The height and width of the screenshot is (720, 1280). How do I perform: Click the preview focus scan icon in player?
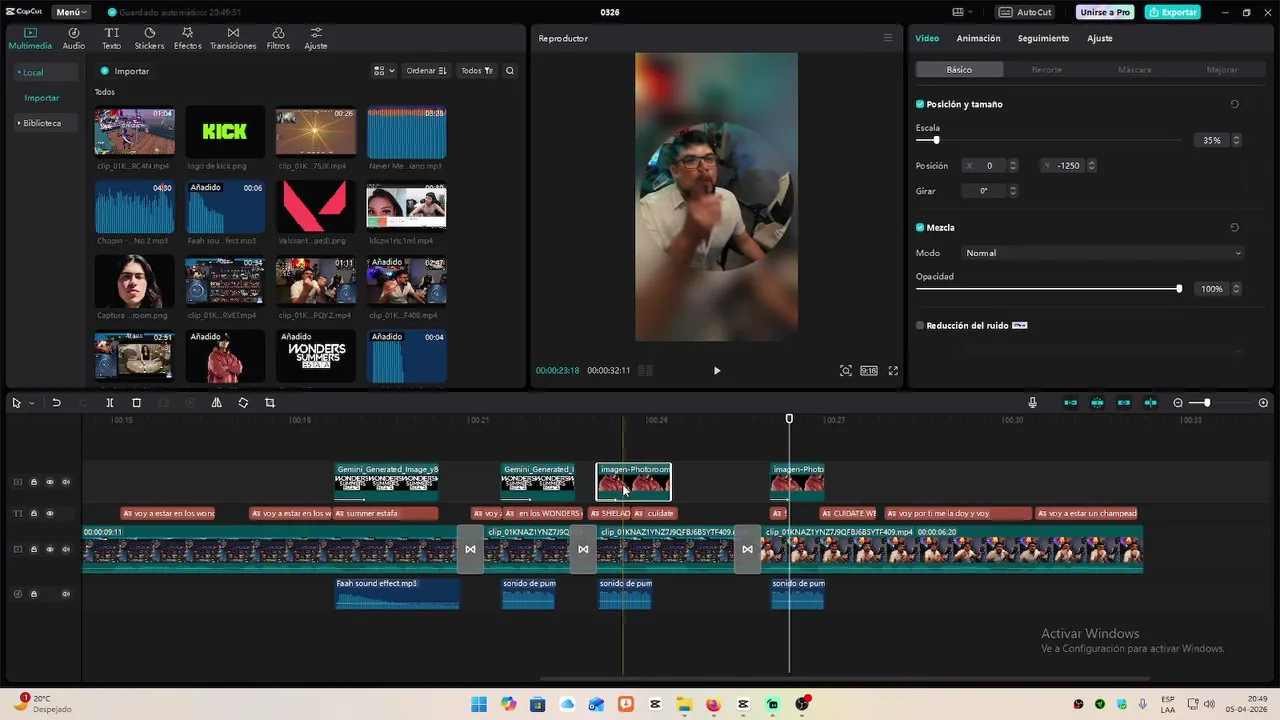coord(846,371)
